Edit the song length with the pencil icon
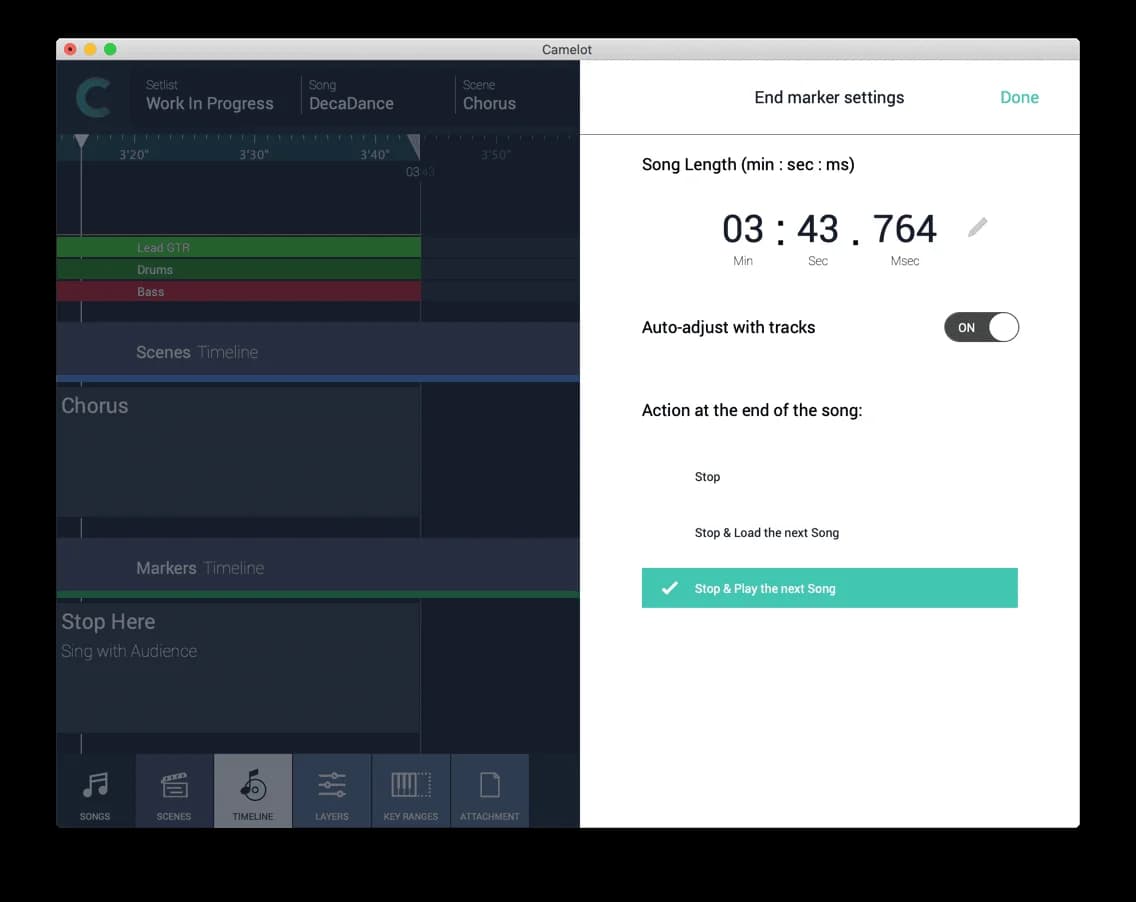The width and height of the screenshot is (1136, 902). (977, 227)
